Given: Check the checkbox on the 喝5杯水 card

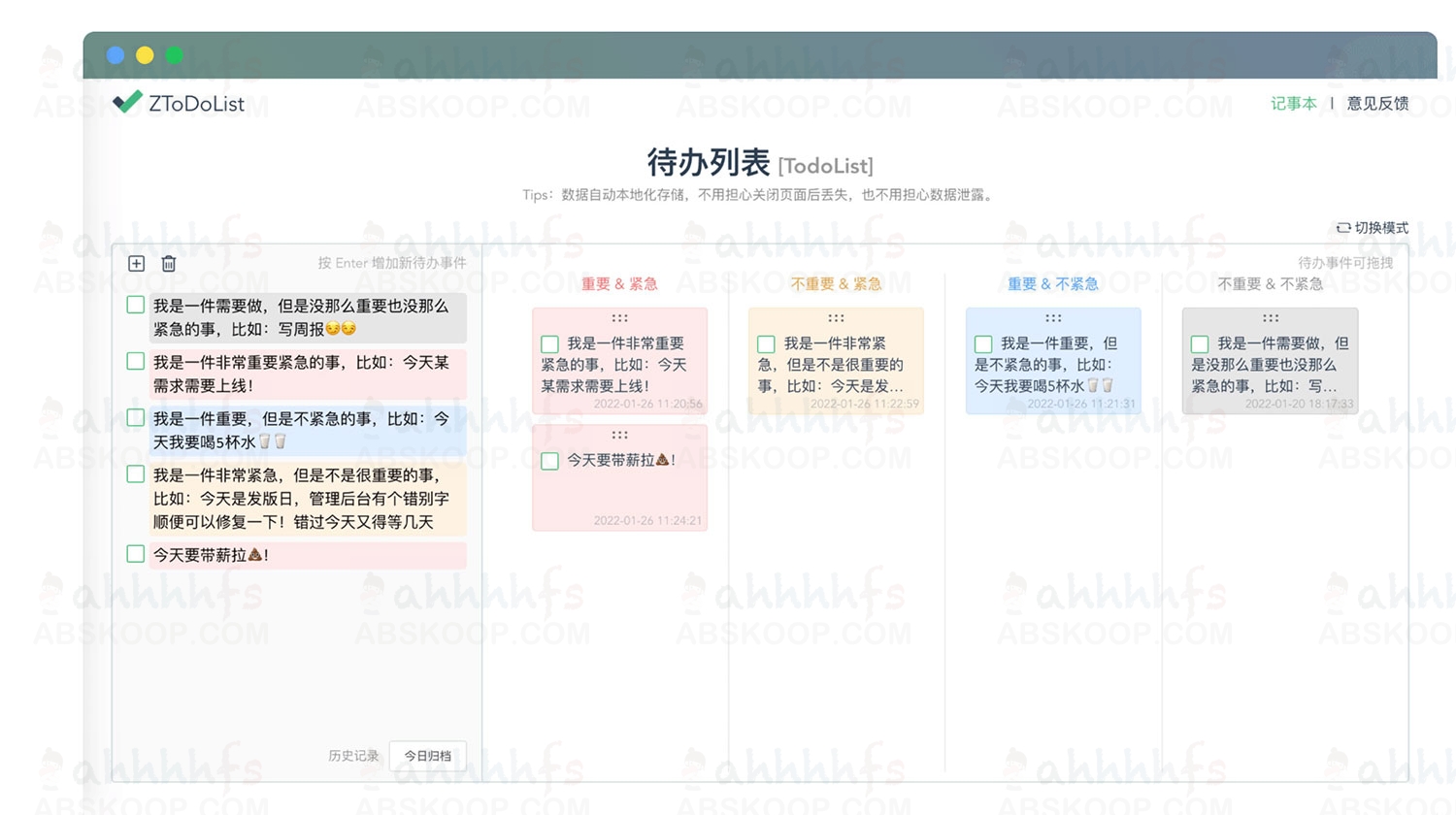Looking at the screenshot, I should point(982,343).
